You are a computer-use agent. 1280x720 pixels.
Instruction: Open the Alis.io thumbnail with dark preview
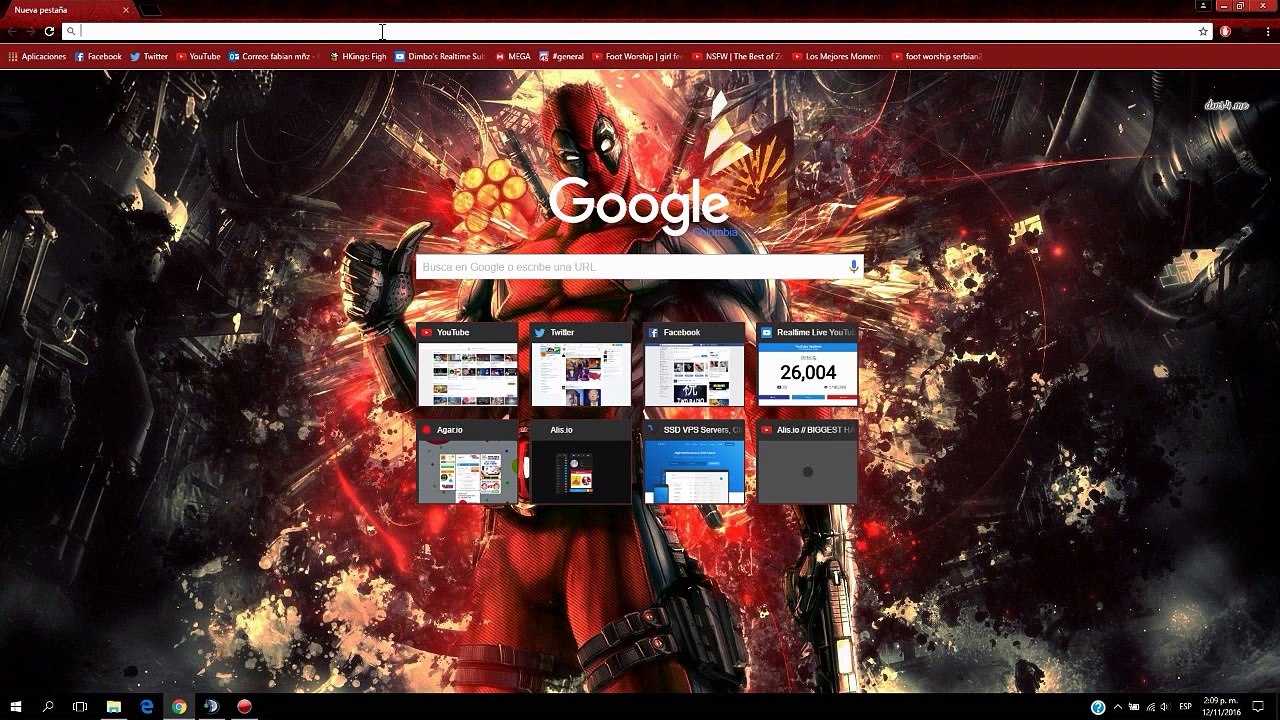point(581,462)
